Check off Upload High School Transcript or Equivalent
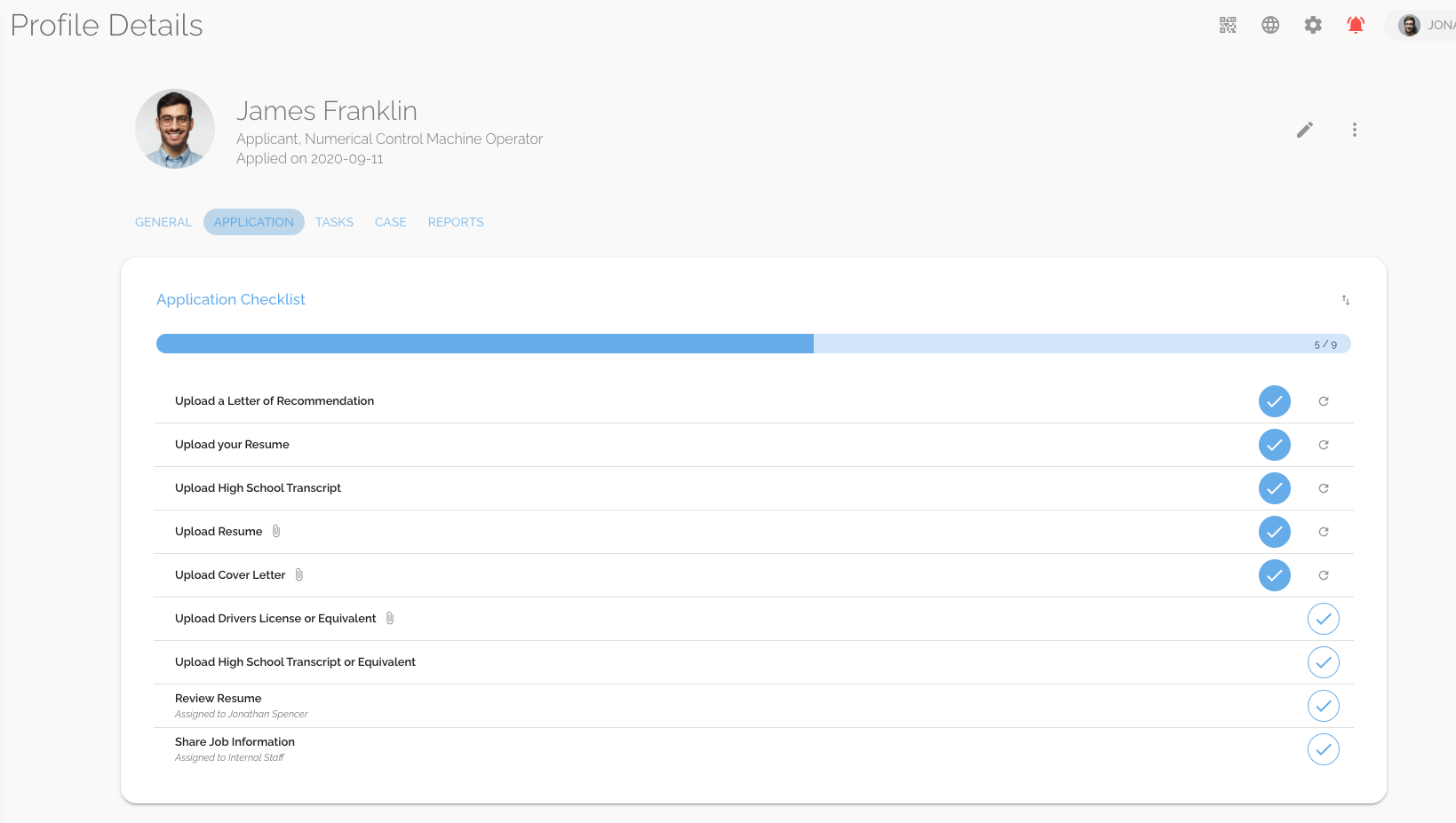This screenshot has height=823, width=1456. pyautogui.click(x=1323, y=662)
